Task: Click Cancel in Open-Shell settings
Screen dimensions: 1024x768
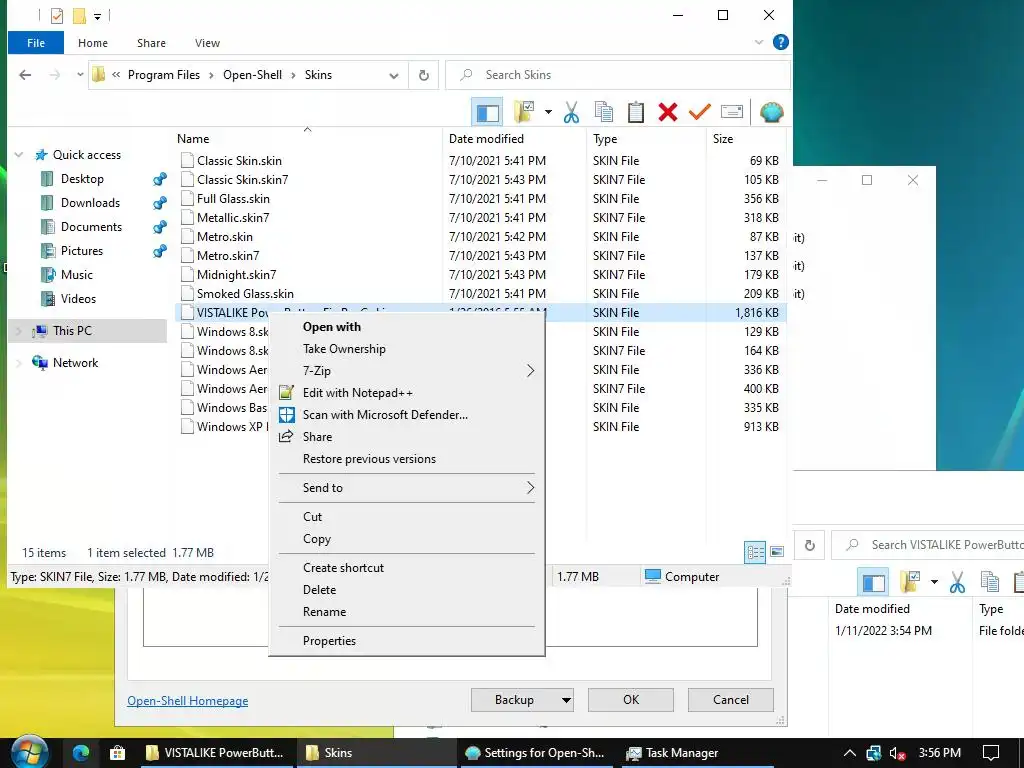Action: point(731,700)
